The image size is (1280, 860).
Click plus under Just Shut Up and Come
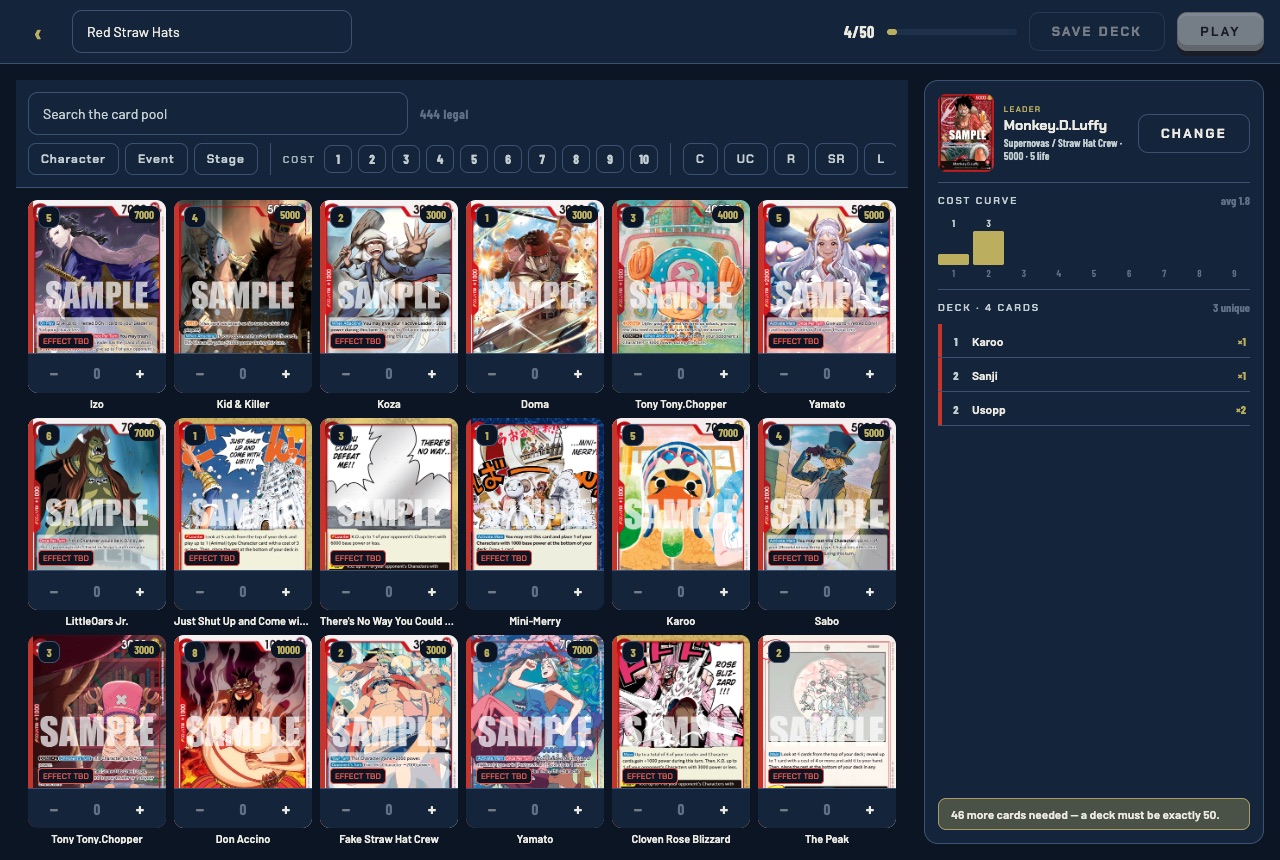pyautogui.click(x=286, y=591)
